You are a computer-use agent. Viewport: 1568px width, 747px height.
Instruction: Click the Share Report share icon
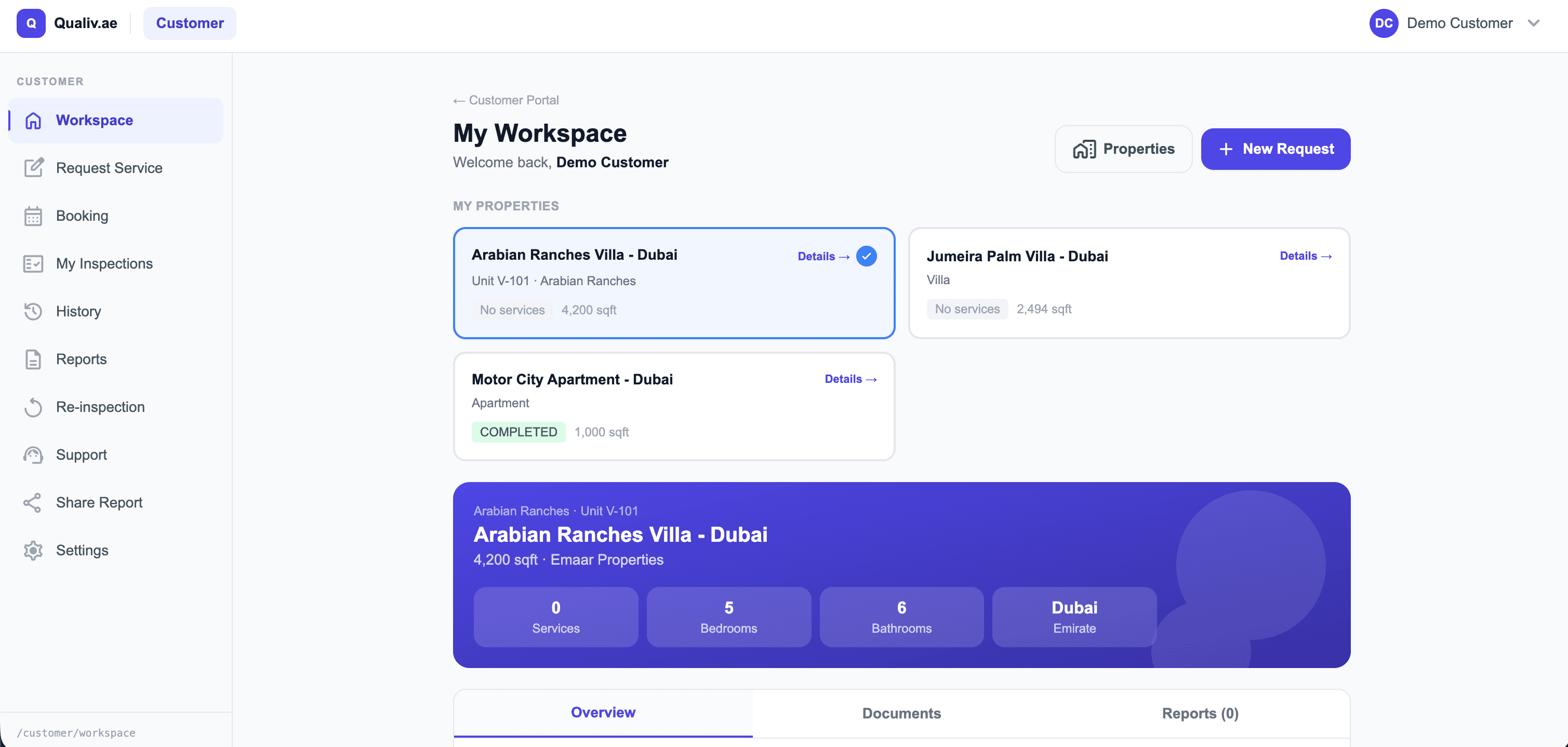[32, 502]
